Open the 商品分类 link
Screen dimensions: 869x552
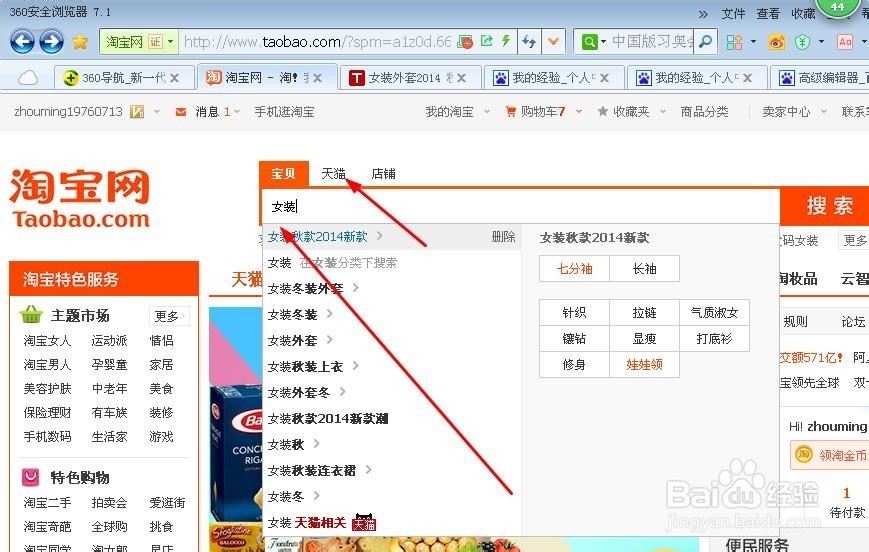click(x=704, y=112)
